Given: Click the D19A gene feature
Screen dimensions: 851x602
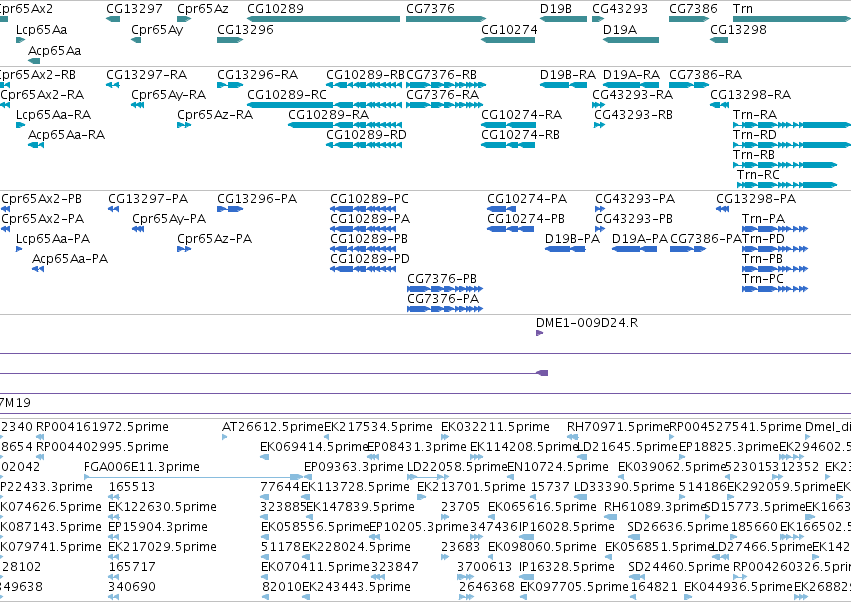Looking at the screenshot, I should pyautogui.click(x=631, y=40).
